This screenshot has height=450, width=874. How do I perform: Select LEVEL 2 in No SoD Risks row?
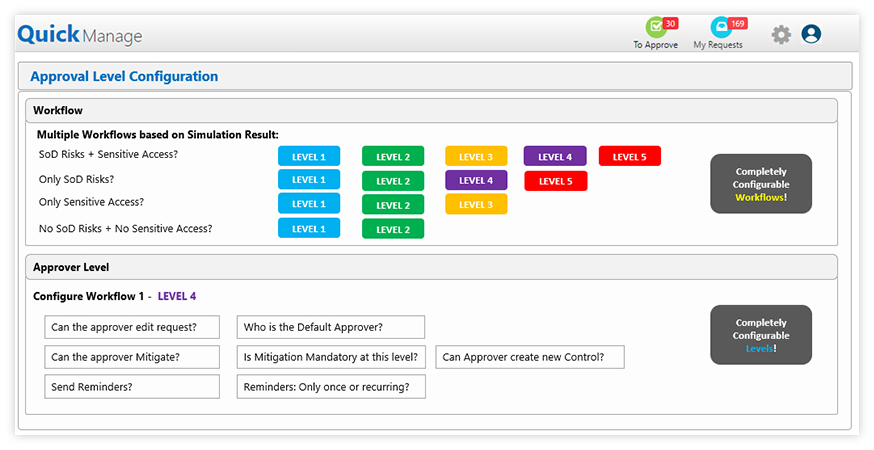click(x=393, y=229)
